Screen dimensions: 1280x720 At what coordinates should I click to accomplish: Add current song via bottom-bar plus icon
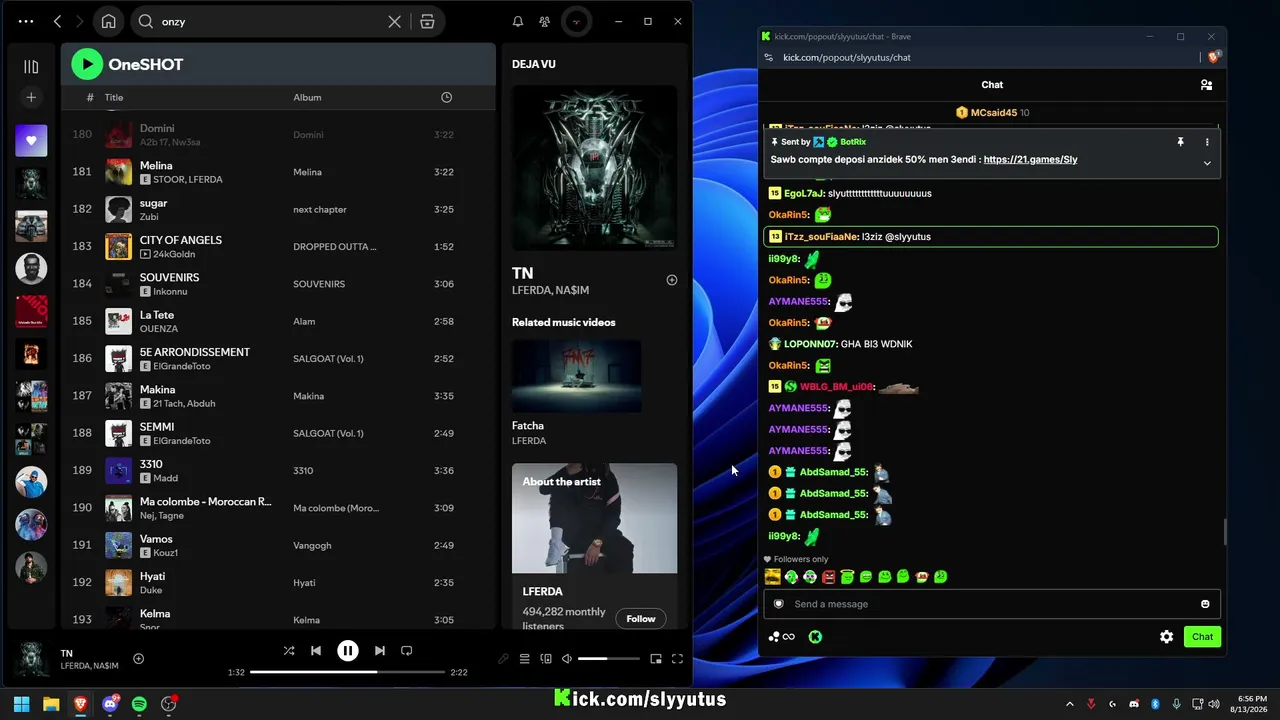pos(139,659)
